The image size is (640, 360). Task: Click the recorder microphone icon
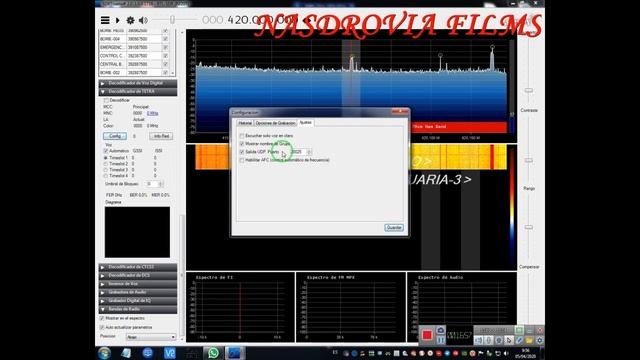489,340
